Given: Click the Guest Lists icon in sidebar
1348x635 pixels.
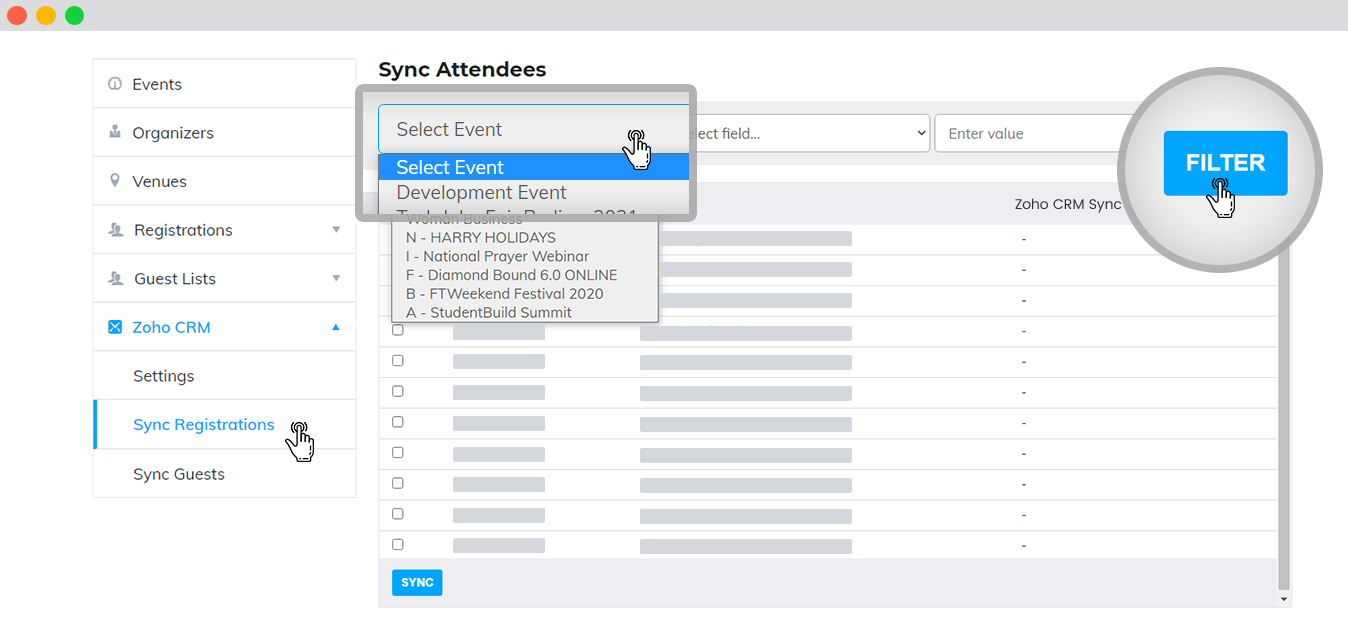Looking at the screenshot, I should coord(116,278).
